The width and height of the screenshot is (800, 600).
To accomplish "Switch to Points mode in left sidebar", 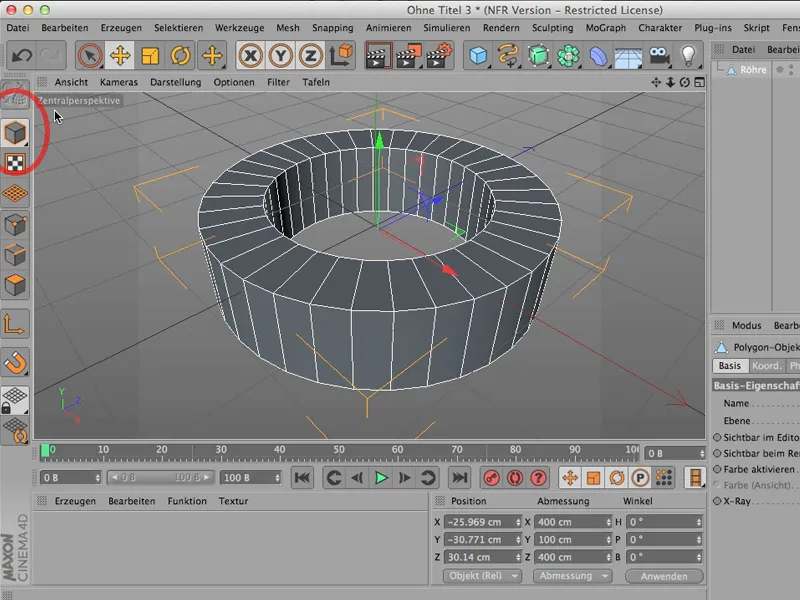I will [x=16, y=223].
